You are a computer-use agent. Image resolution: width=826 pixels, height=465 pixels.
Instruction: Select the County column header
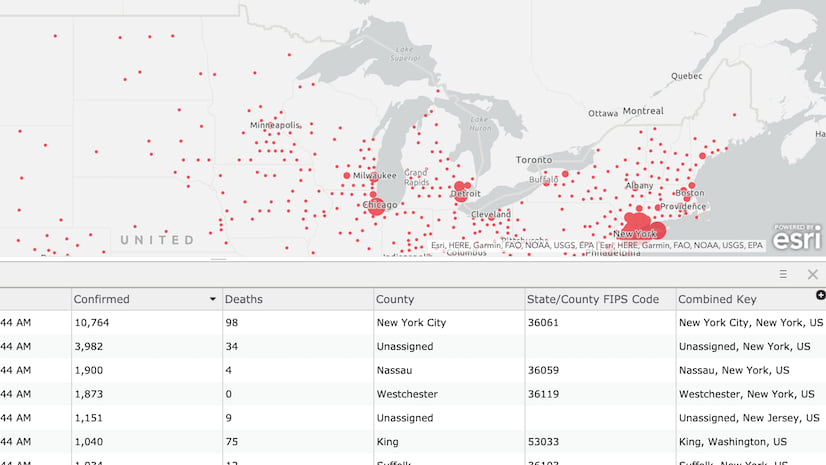tap(449, 299)
